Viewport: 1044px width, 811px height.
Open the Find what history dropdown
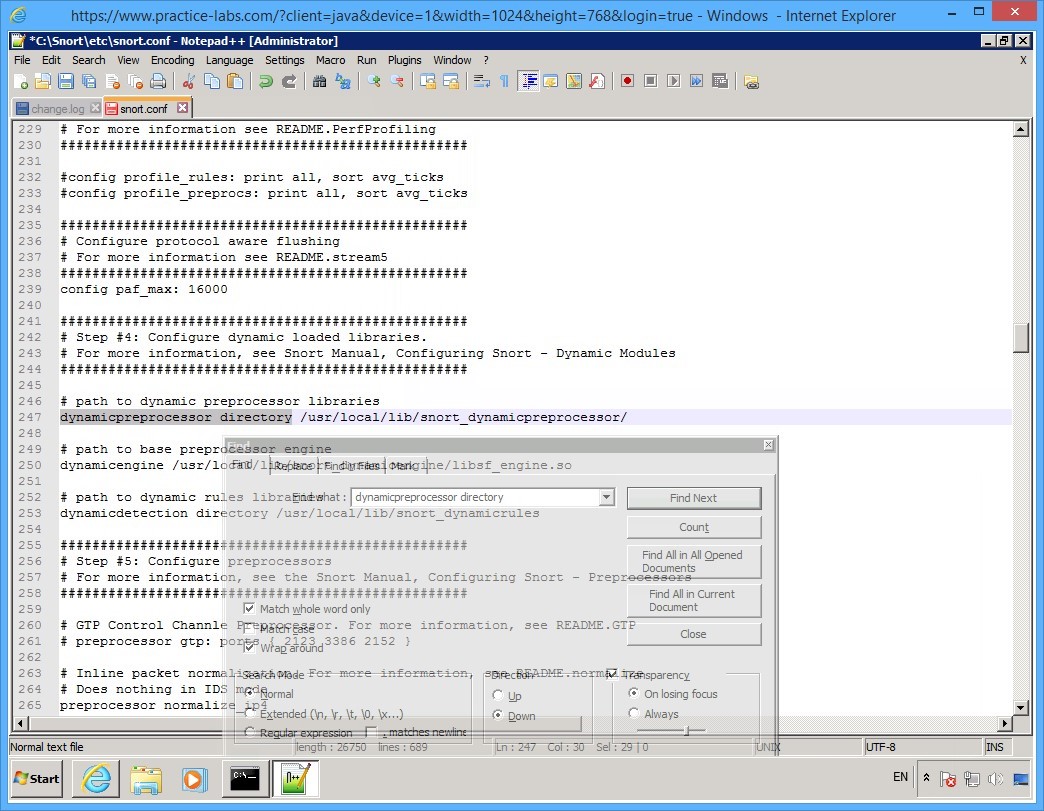pyautogui.click(x=605, y=497)
